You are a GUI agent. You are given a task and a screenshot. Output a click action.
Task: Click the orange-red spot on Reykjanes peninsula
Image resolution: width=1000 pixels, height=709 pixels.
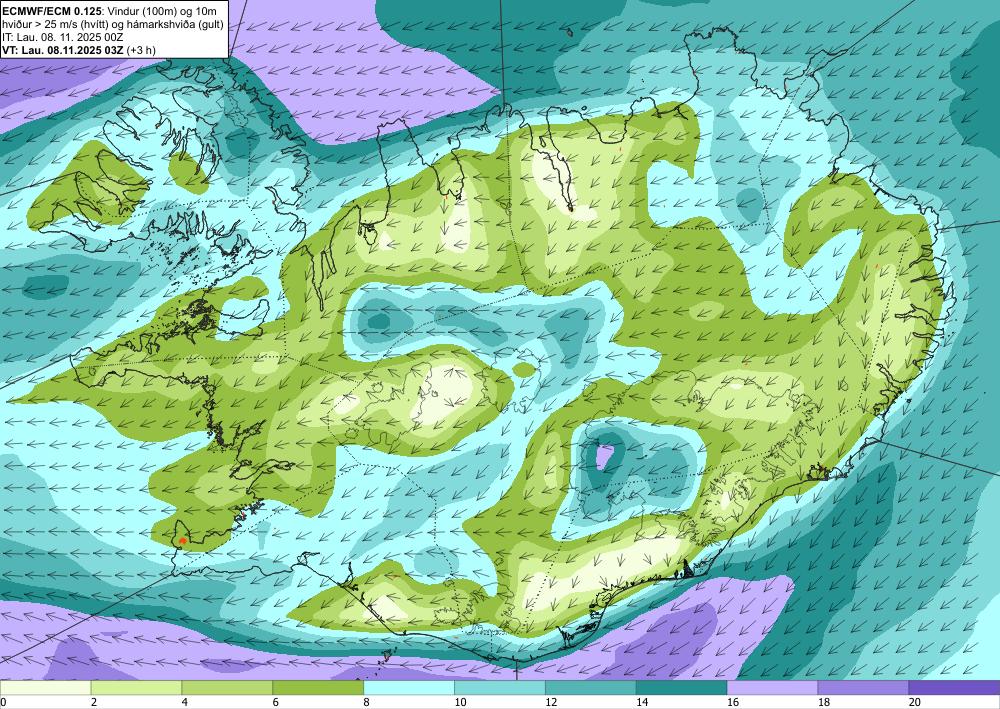tap(183, 541)
